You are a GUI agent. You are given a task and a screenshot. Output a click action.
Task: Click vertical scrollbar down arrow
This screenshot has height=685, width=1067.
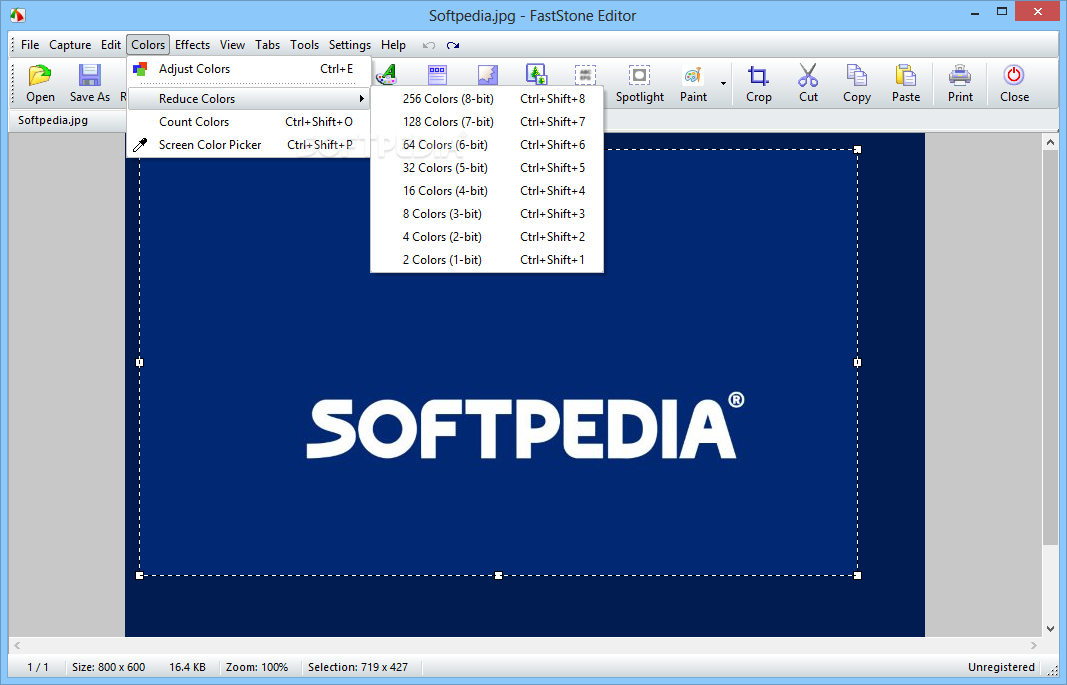pyautogui.click(x=1050, y=629)
